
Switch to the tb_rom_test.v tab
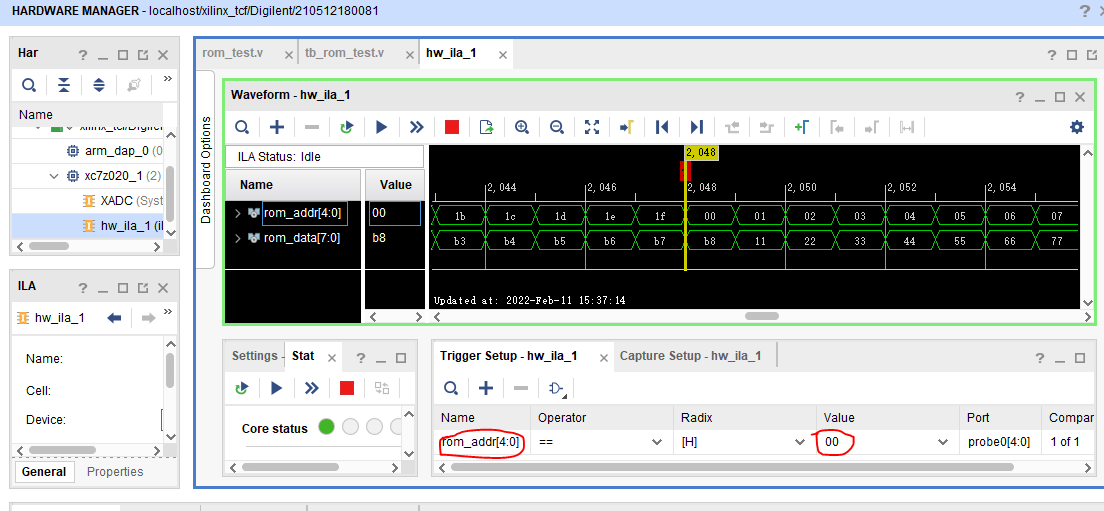point(344,53)
